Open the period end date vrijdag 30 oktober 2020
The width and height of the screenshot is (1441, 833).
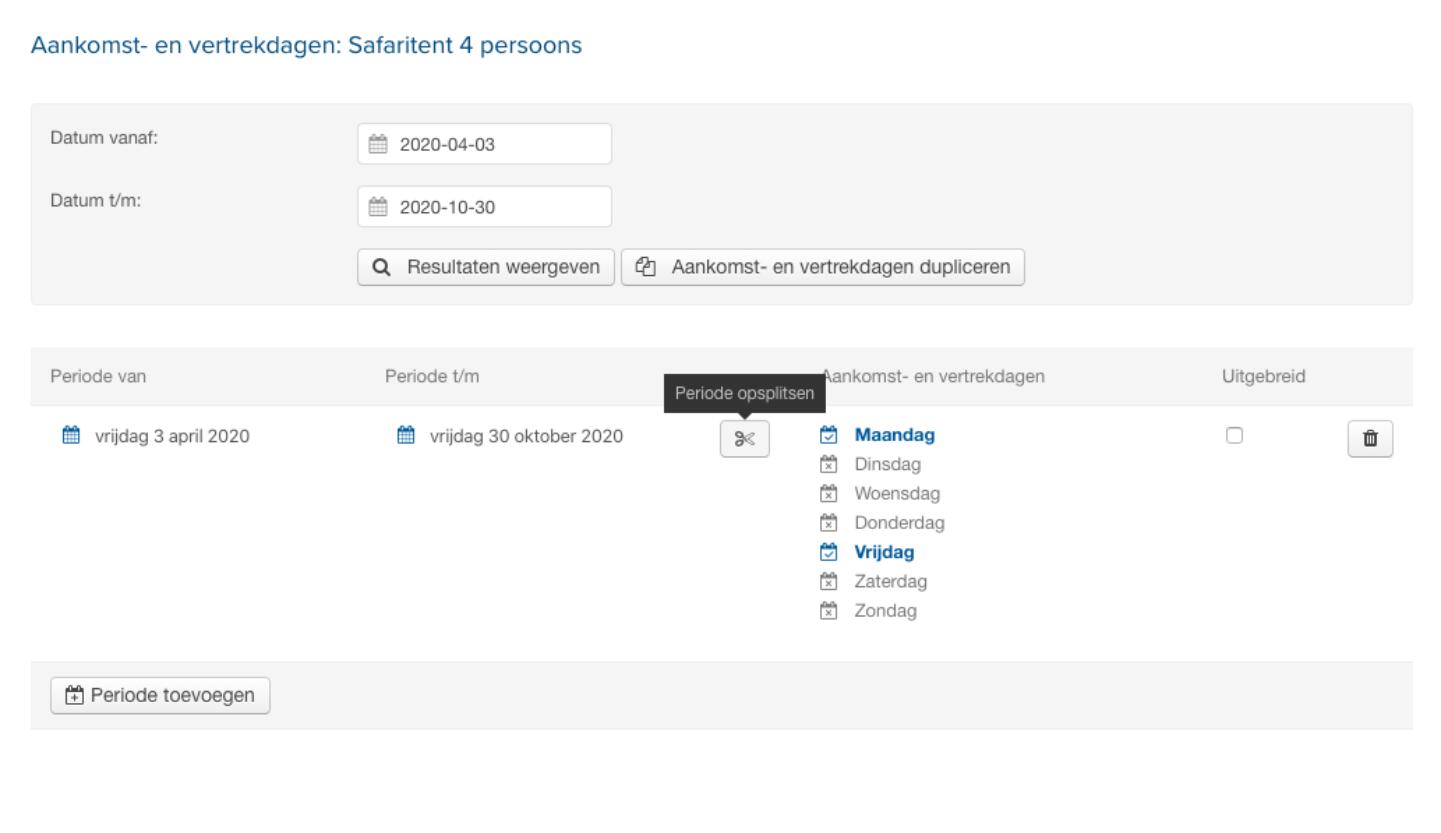[x=526, y=436]
